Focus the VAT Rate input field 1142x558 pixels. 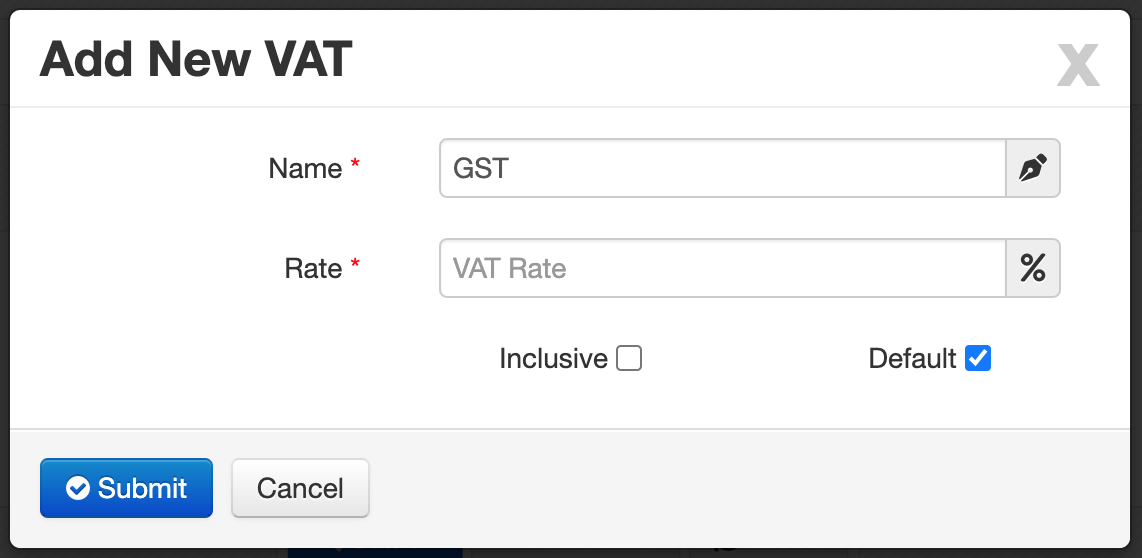[x=722, y=268]
